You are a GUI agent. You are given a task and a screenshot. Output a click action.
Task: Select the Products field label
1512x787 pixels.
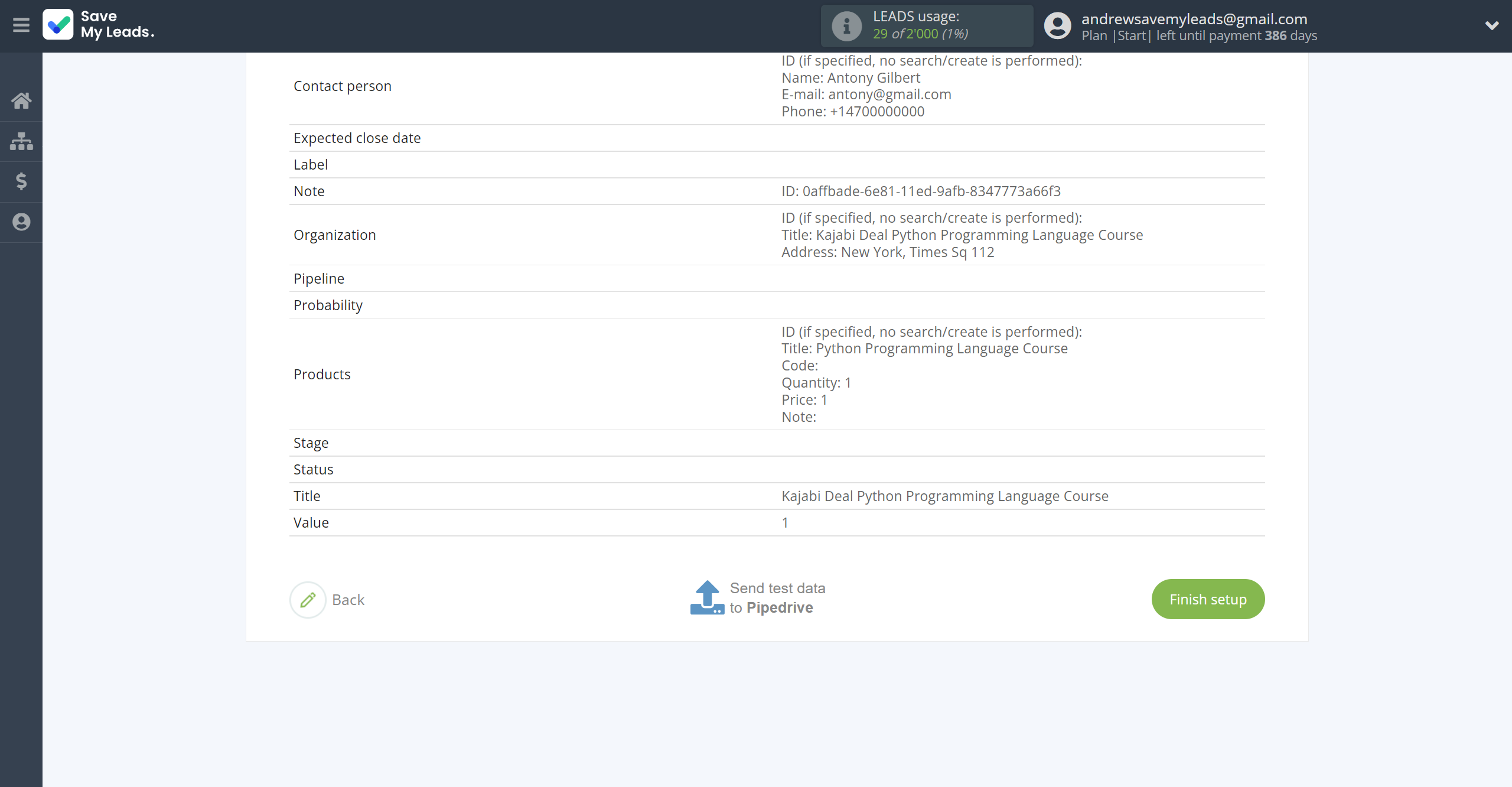tap(322, 375)
